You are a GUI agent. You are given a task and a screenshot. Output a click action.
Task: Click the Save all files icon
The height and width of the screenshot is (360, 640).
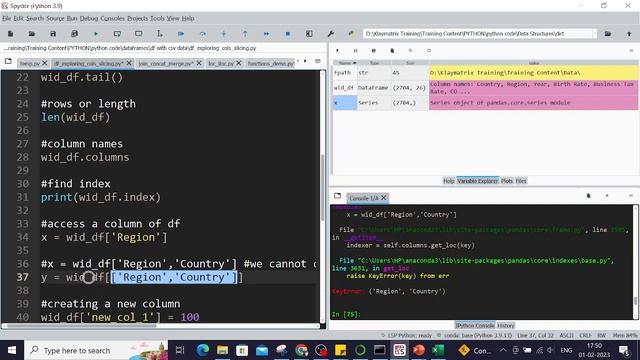click(x=74, y=34)
